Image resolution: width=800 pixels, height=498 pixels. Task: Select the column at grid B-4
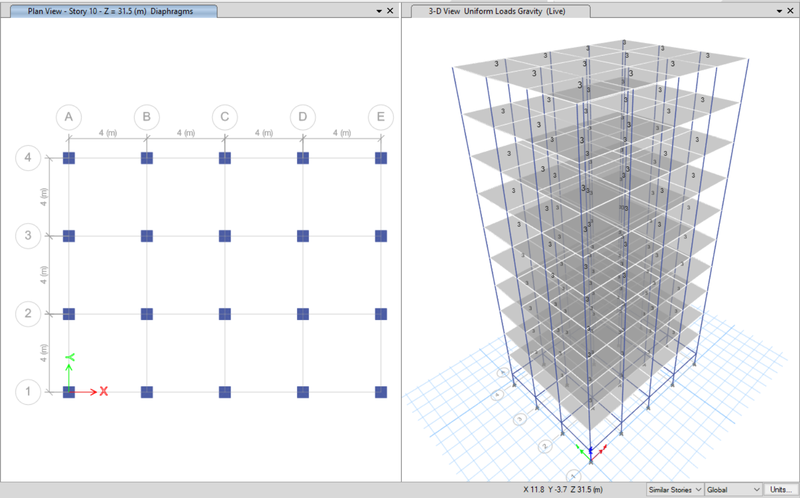pos(147,158)
